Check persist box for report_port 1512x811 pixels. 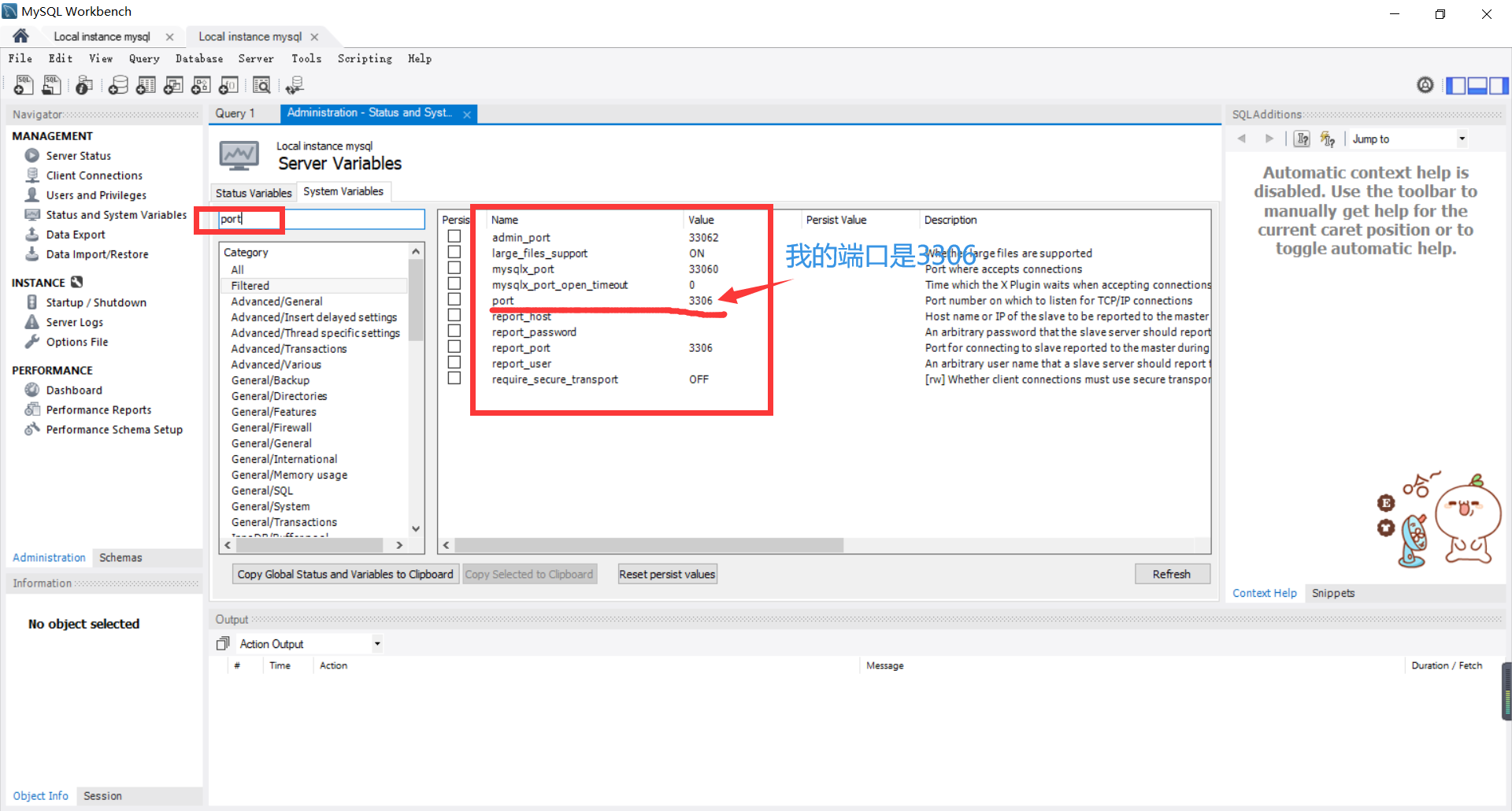pyautogui.click(x=454, y=346)
